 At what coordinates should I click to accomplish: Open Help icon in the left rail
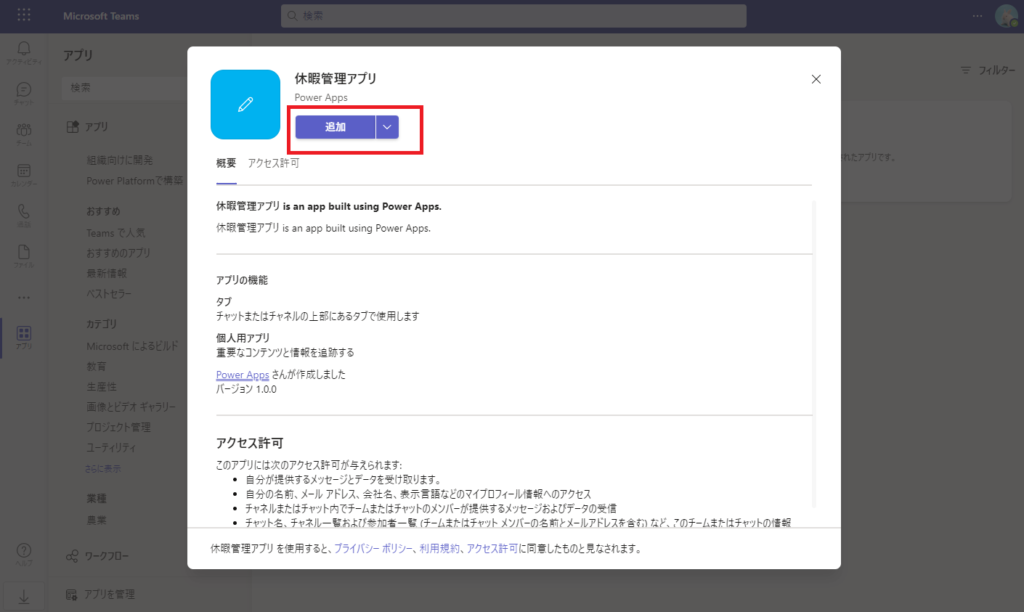(x=24, y=554)
